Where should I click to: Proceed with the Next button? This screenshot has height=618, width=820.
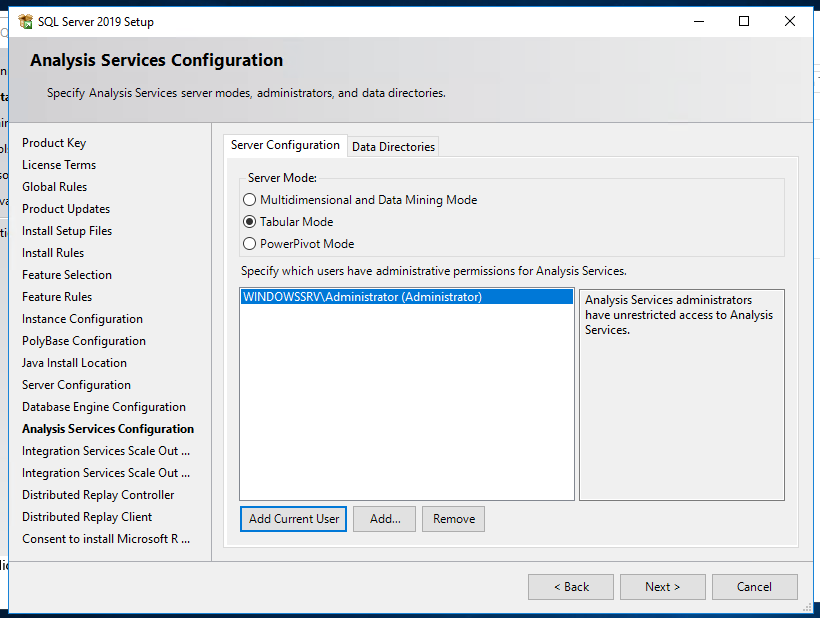point(663,587)
